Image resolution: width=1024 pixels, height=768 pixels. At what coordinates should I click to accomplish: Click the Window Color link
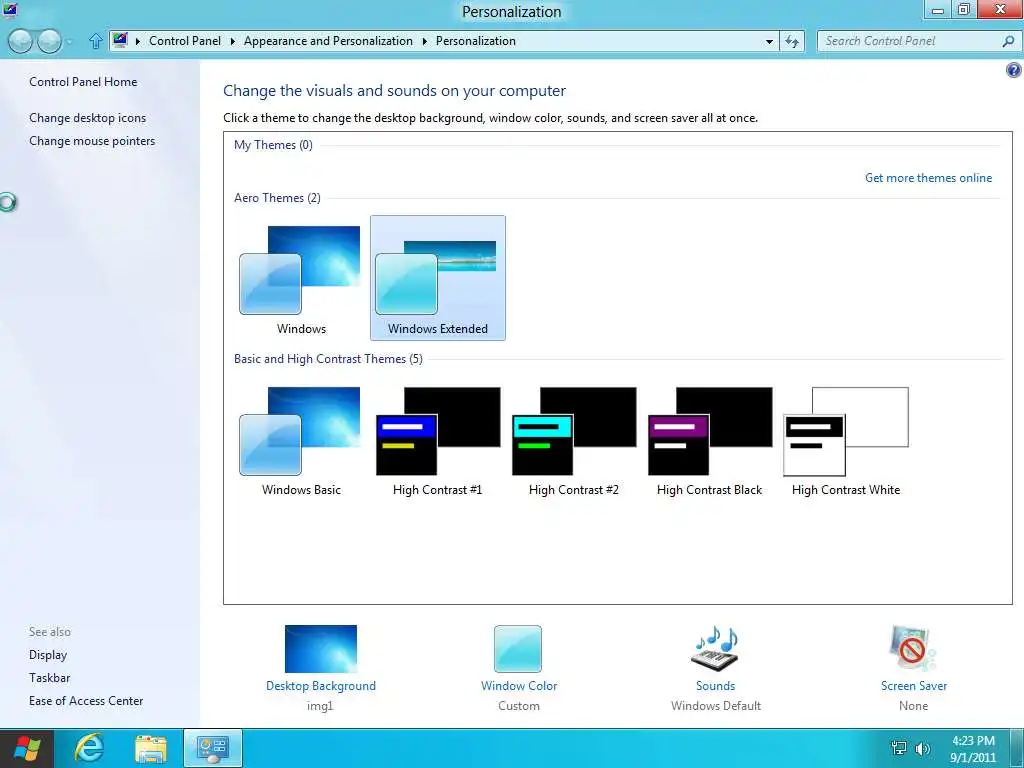(519, 686)
